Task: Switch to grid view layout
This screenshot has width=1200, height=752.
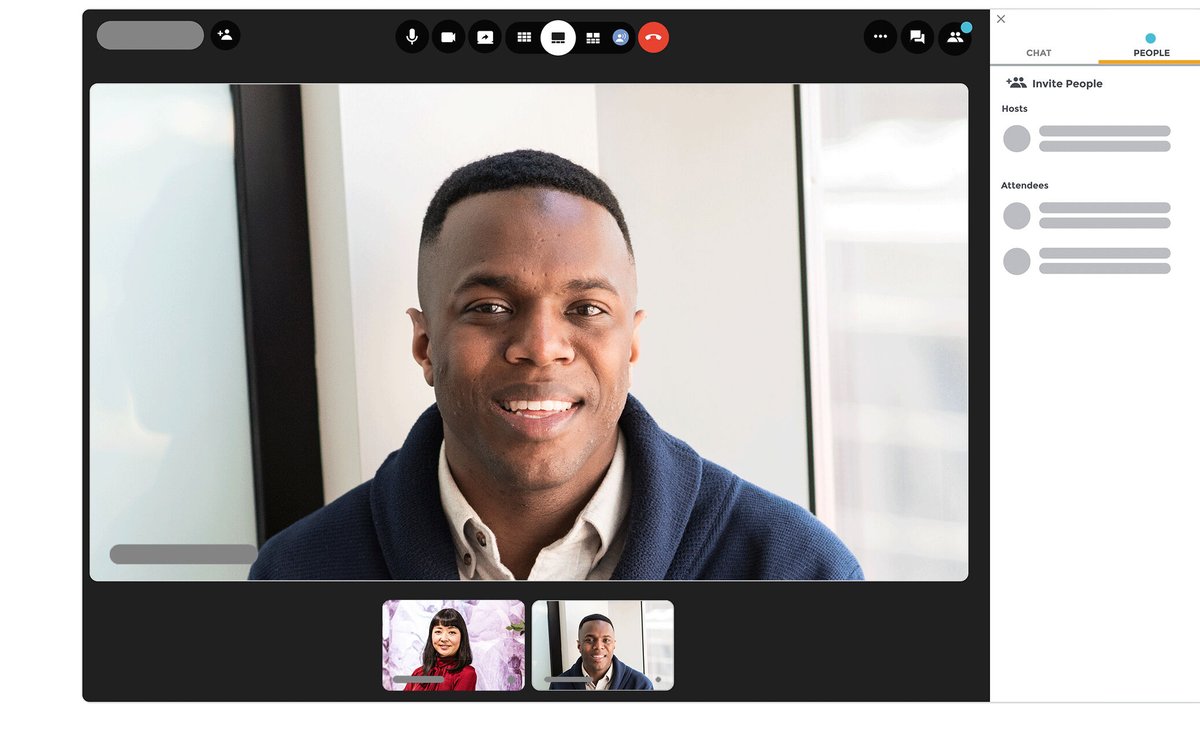Action: pos(524,37)
